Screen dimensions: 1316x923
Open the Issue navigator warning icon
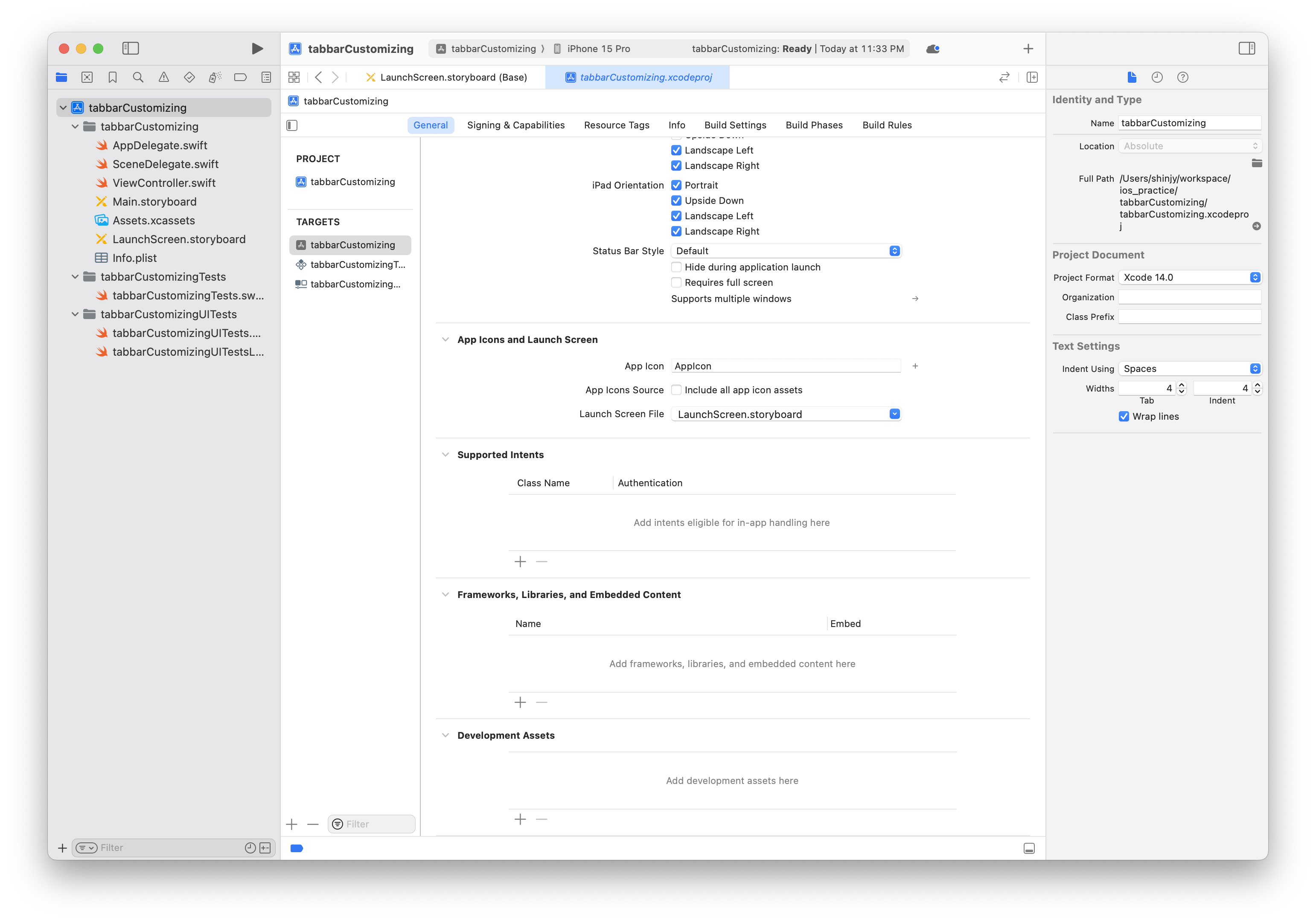click(x=164, y=77)
